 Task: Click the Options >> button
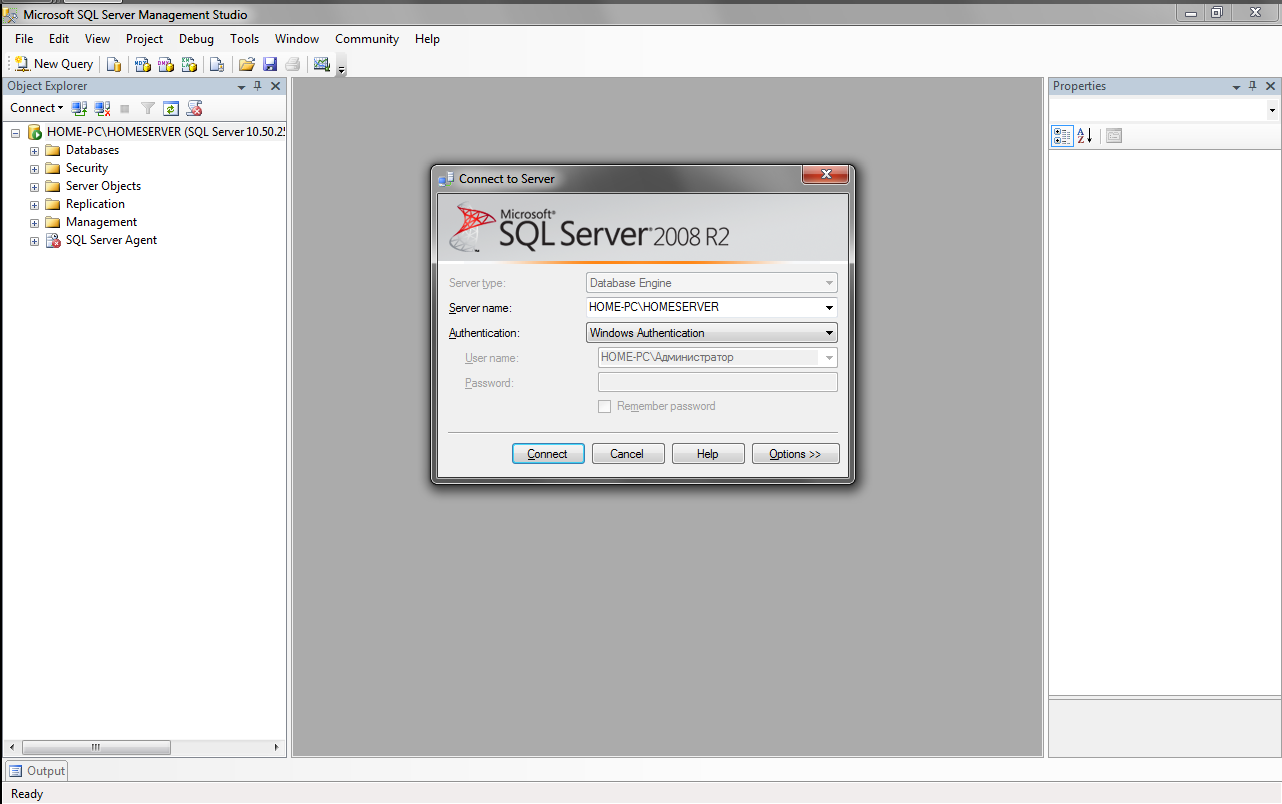click(795, 454)
